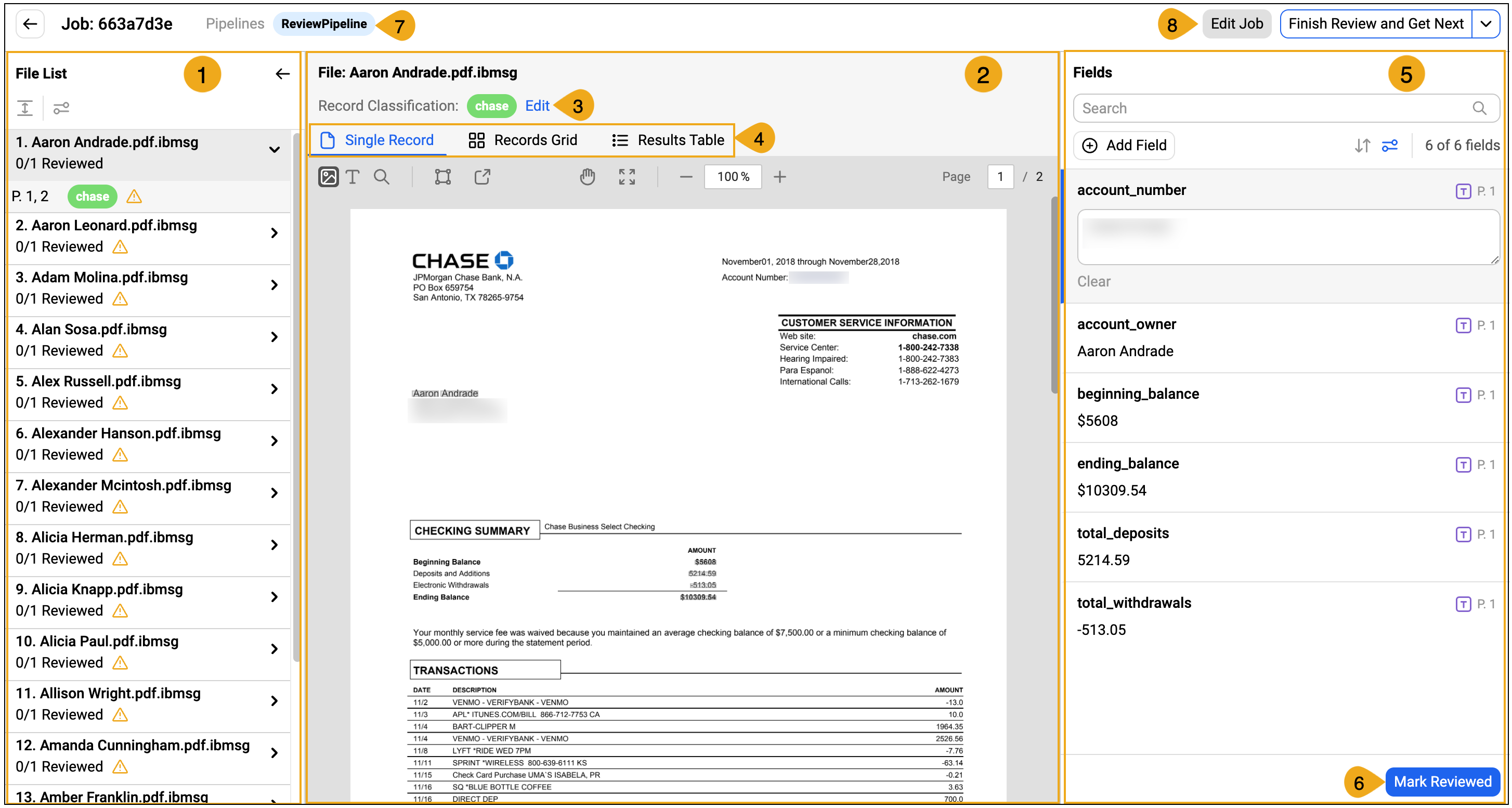The image size is (1512, 808).
Task: Toggle the filter icon in the File List header
Action: 61,108
